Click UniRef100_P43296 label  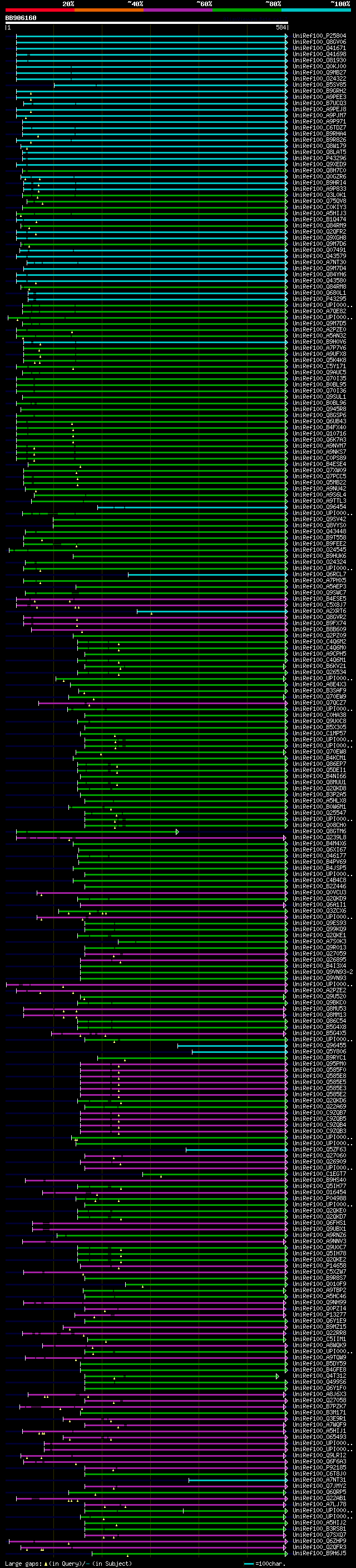click(319, 159)
